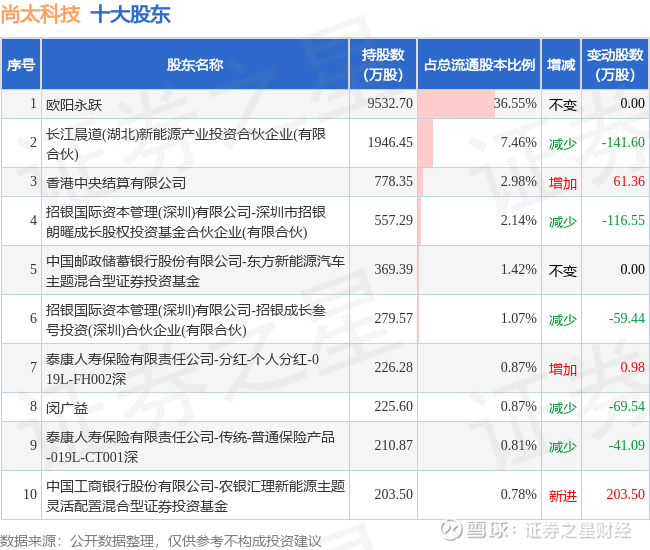The width and height of the screenshot is (650, 550).
Task: Click holding value 778.35
Action: point(393,182)
